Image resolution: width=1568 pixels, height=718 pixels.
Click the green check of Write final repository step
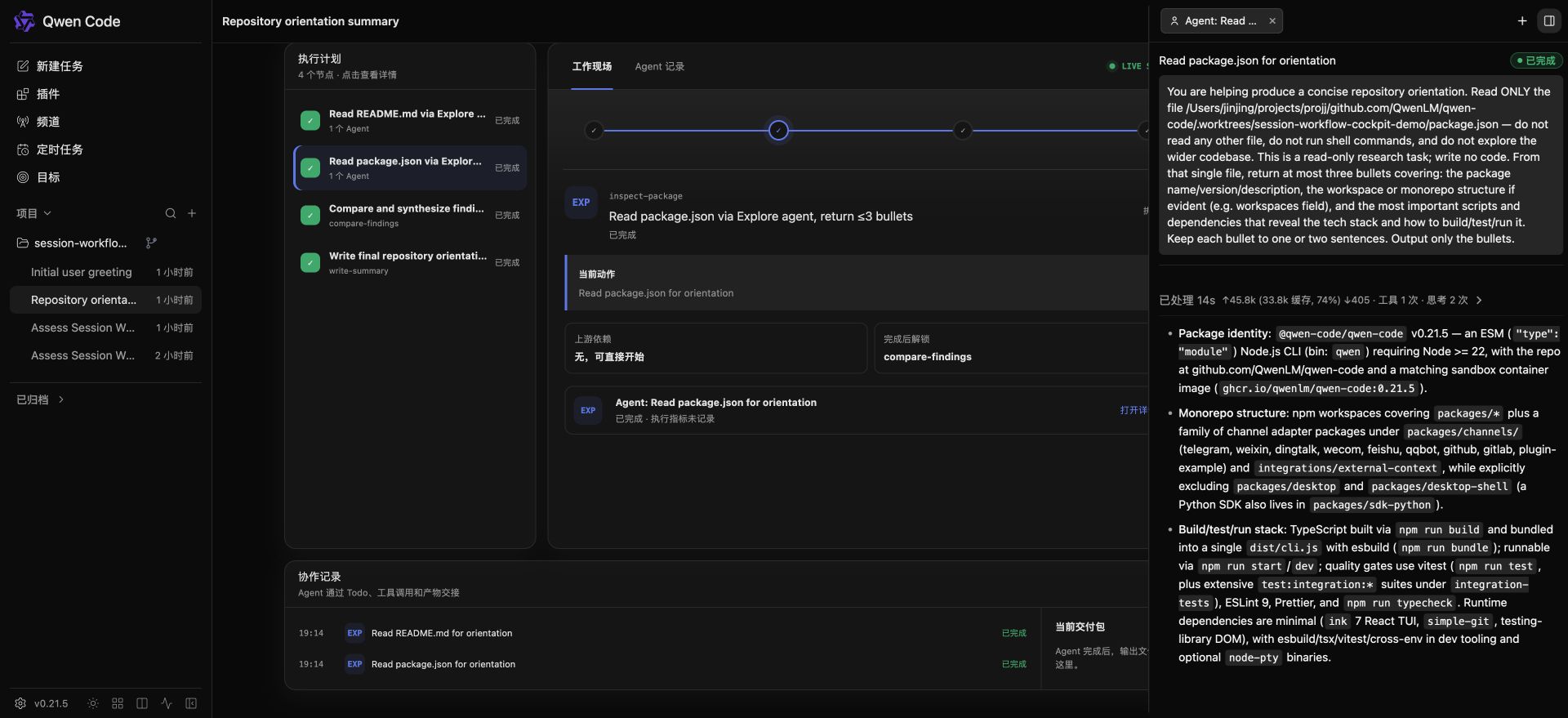pyautogui.click(x=310, y=263)
